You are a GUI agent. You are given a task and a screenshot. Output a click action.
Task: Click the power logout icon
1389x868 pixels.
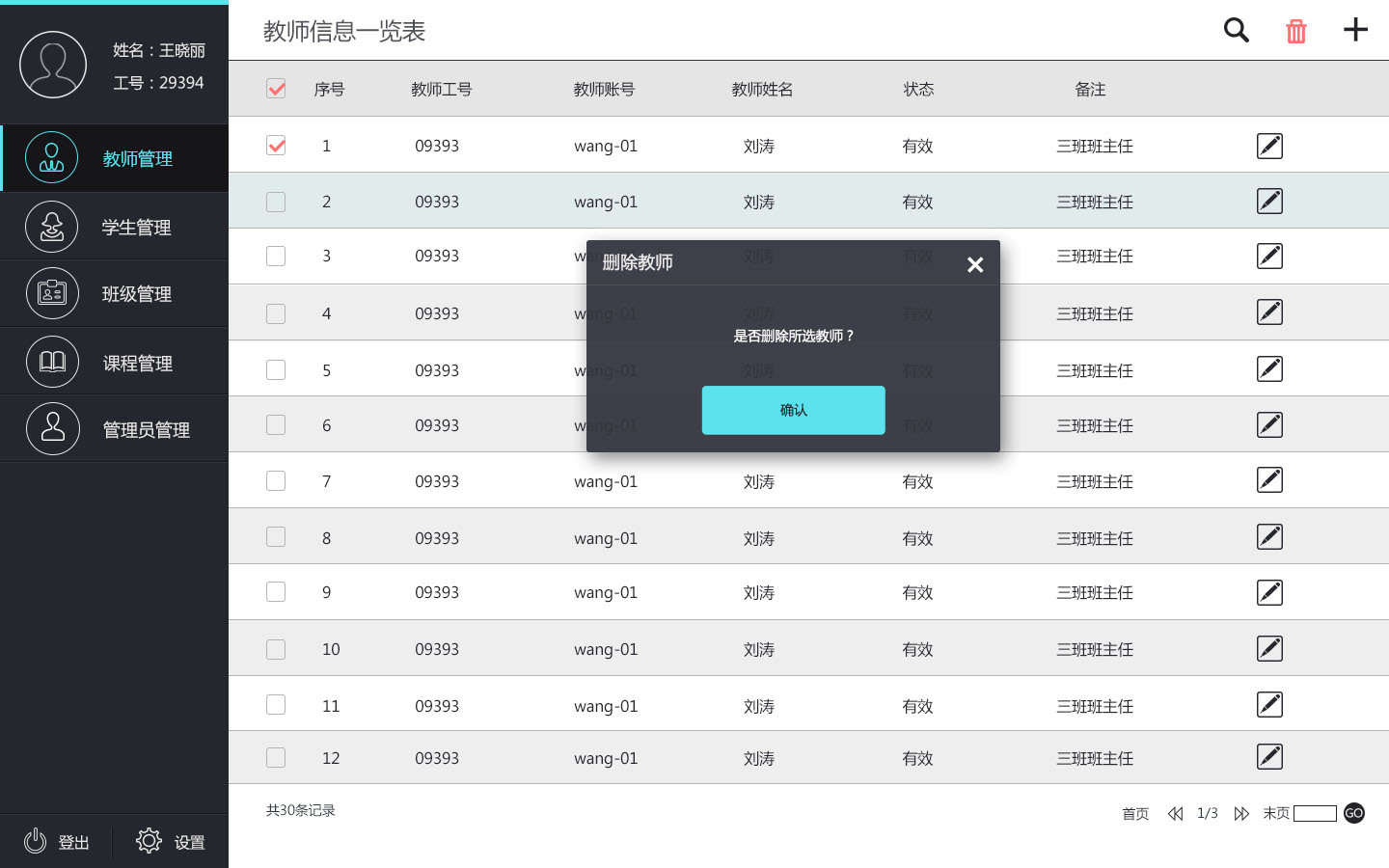(x=35, y=841)
